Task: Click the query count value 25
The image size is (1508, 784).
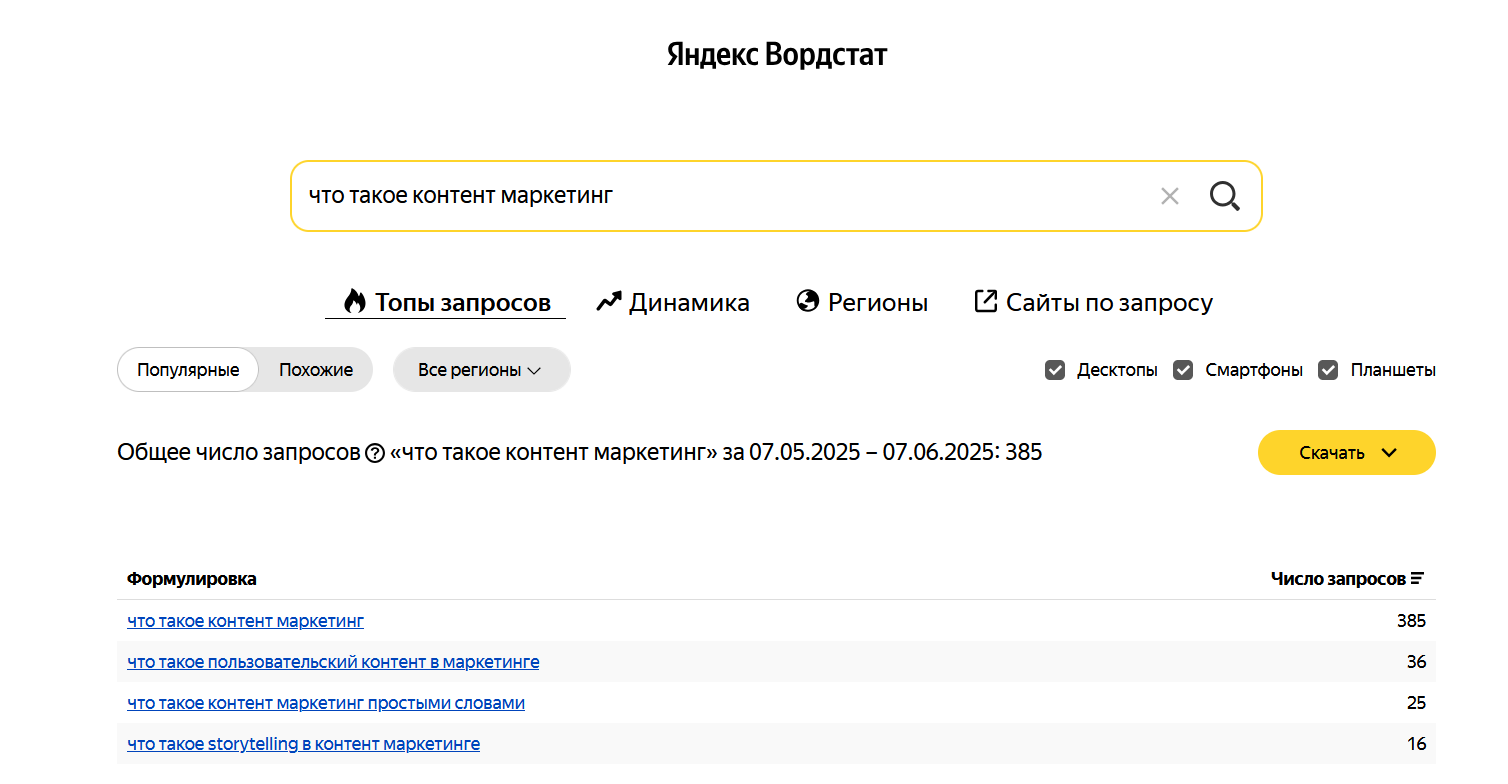Action: pos(1416,703)
